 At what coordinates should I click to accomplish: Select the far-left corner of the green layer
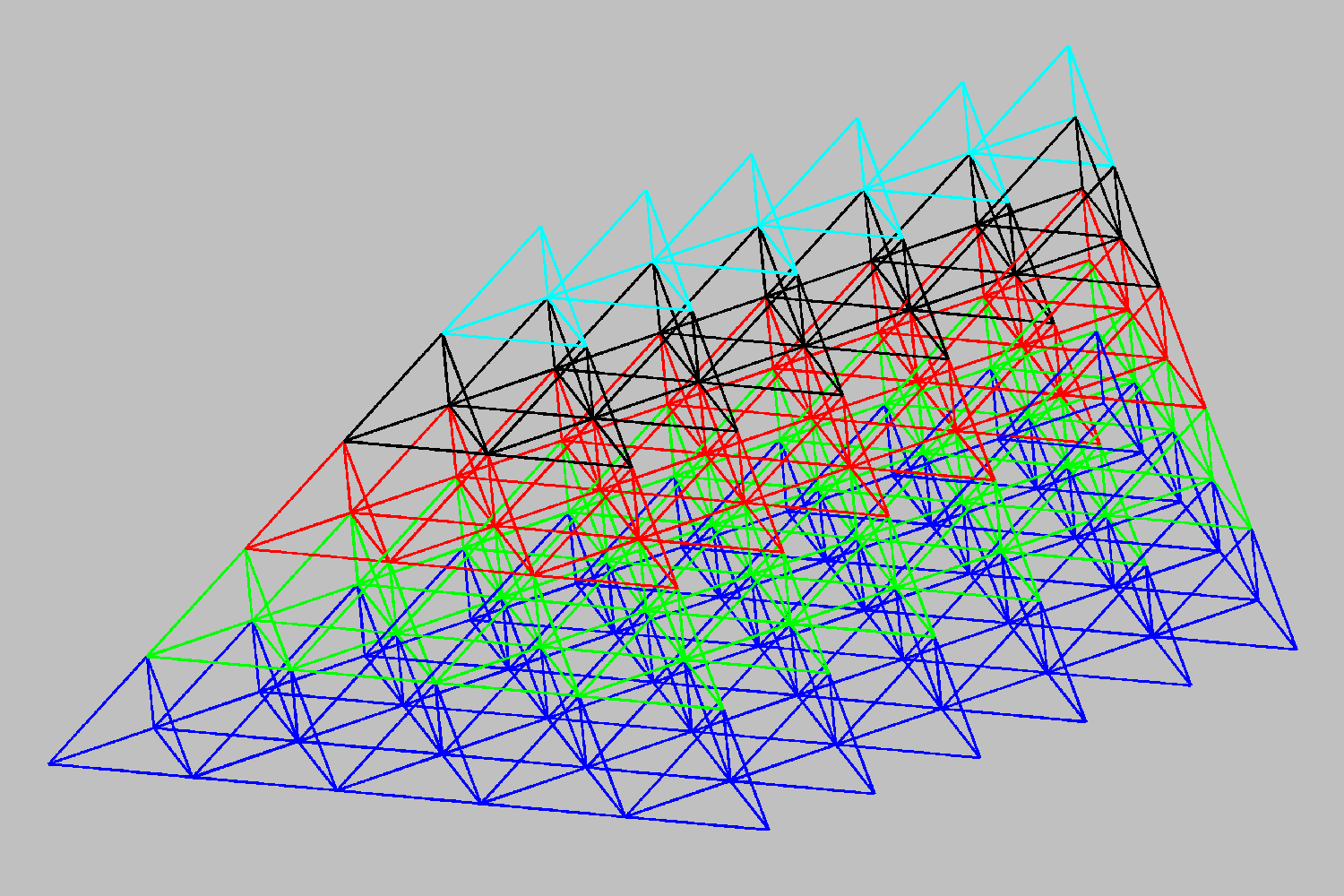[x=148, y=656]
